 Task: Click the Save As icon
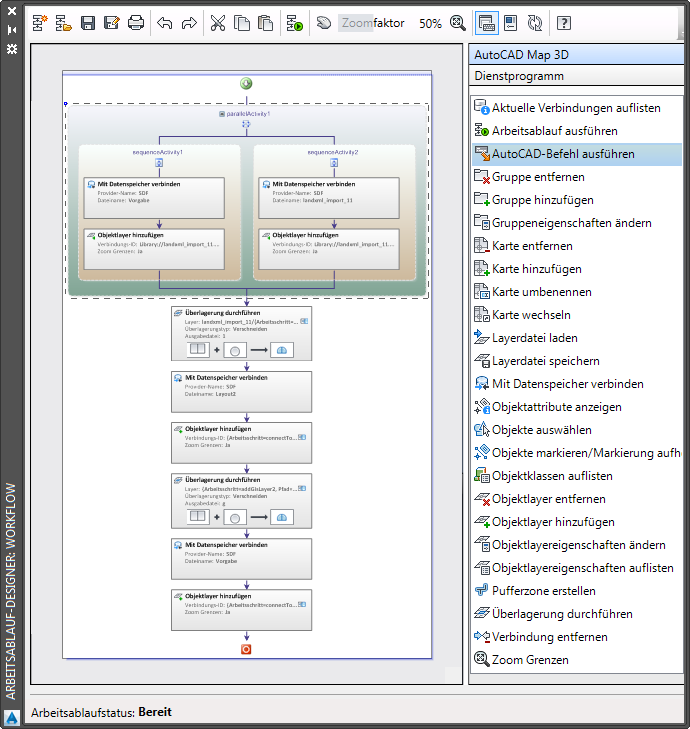tap(112, 23)
